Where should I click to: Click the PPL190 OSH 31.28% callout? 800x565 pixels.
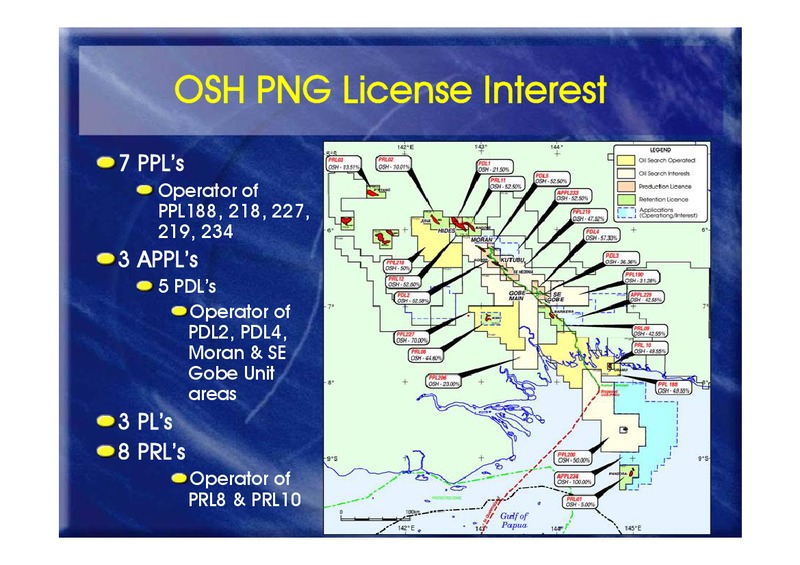[641, 278]
